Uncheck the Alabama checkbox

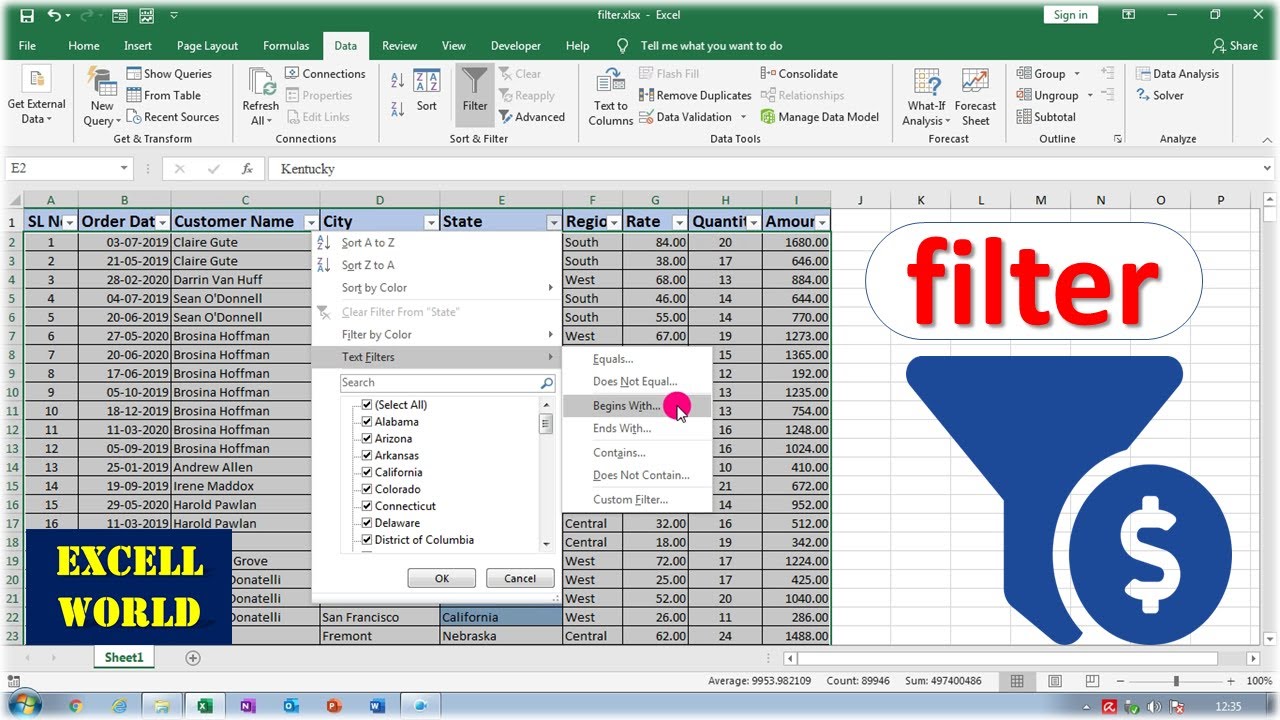click(x=367, y=422)
